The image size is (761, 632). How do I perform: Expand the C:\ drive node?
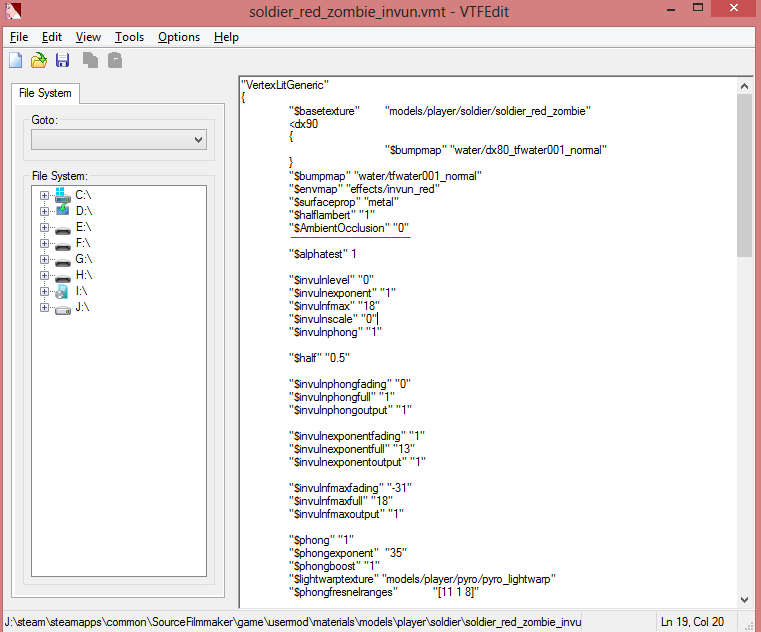pyautogui.click(x=44, y=195)
